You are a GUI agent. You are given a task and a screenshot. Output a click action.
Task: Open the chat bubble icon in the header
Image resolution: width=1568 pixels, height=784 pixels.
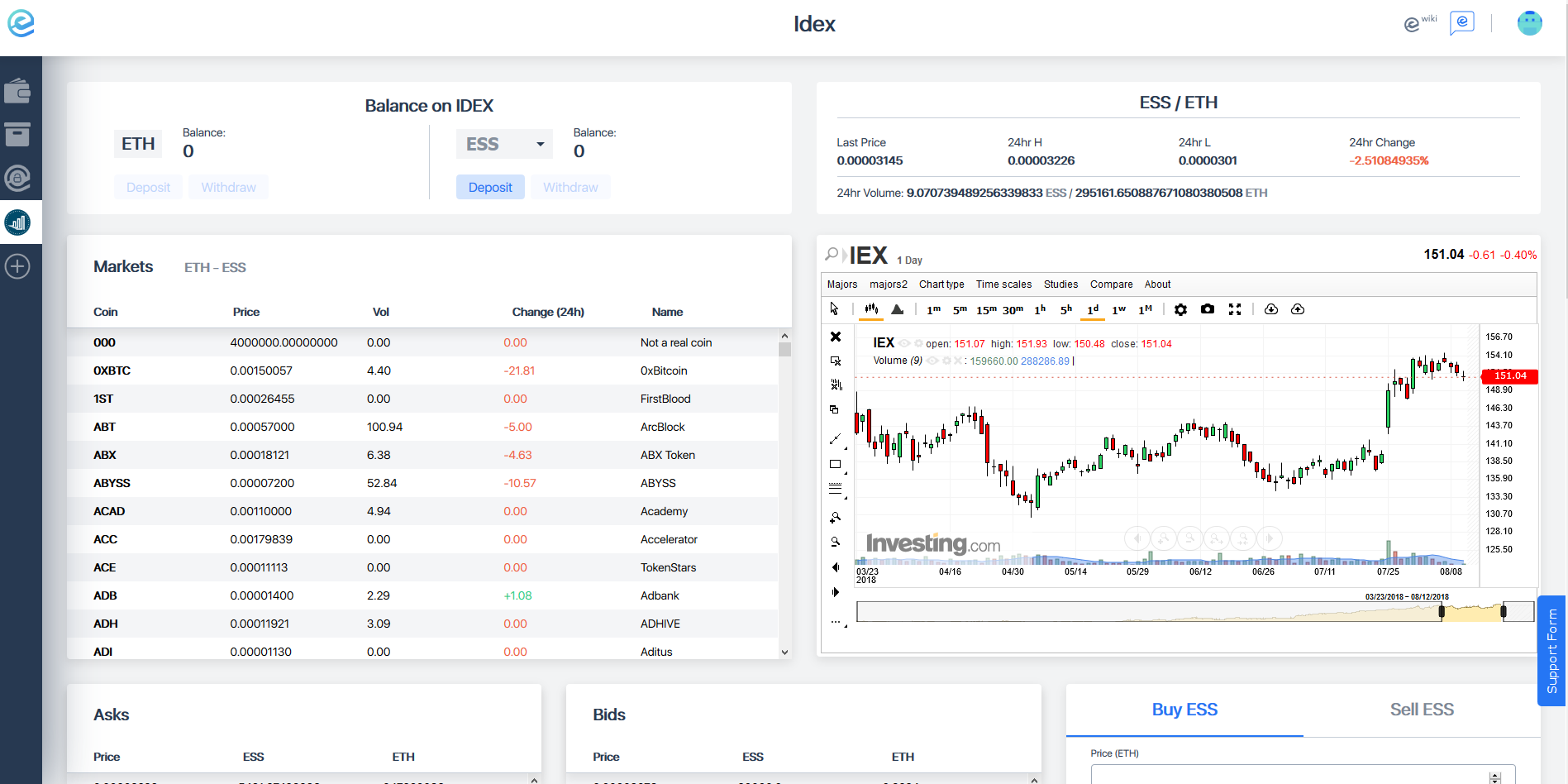click(1461, 22)
